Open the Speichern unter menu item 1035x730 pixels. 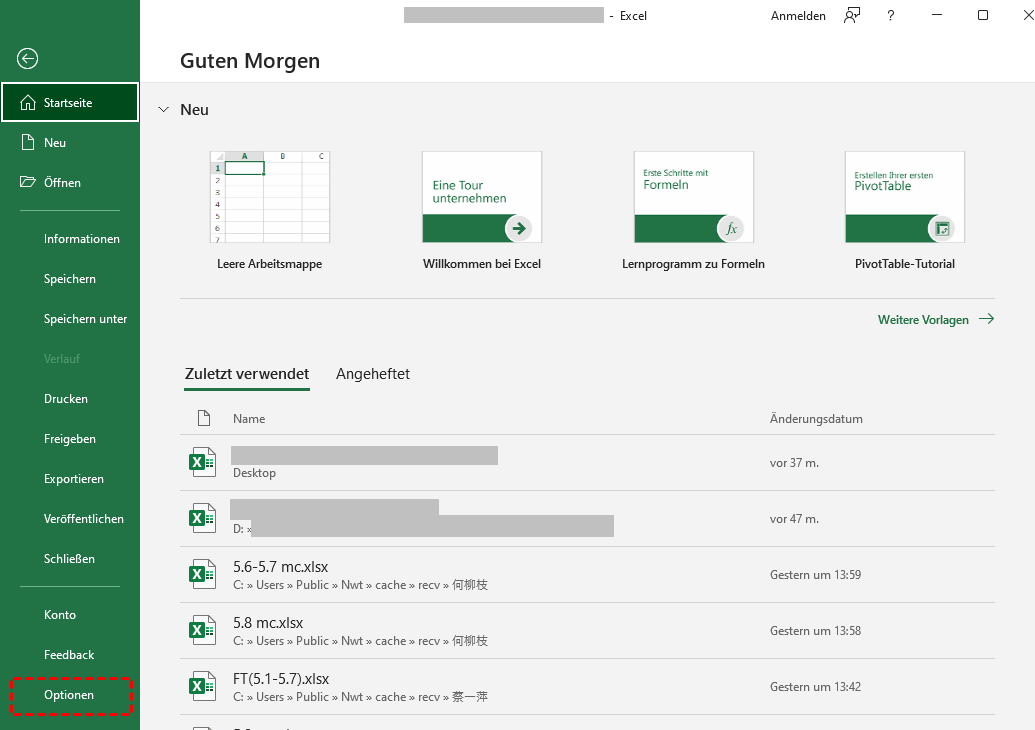85,319
